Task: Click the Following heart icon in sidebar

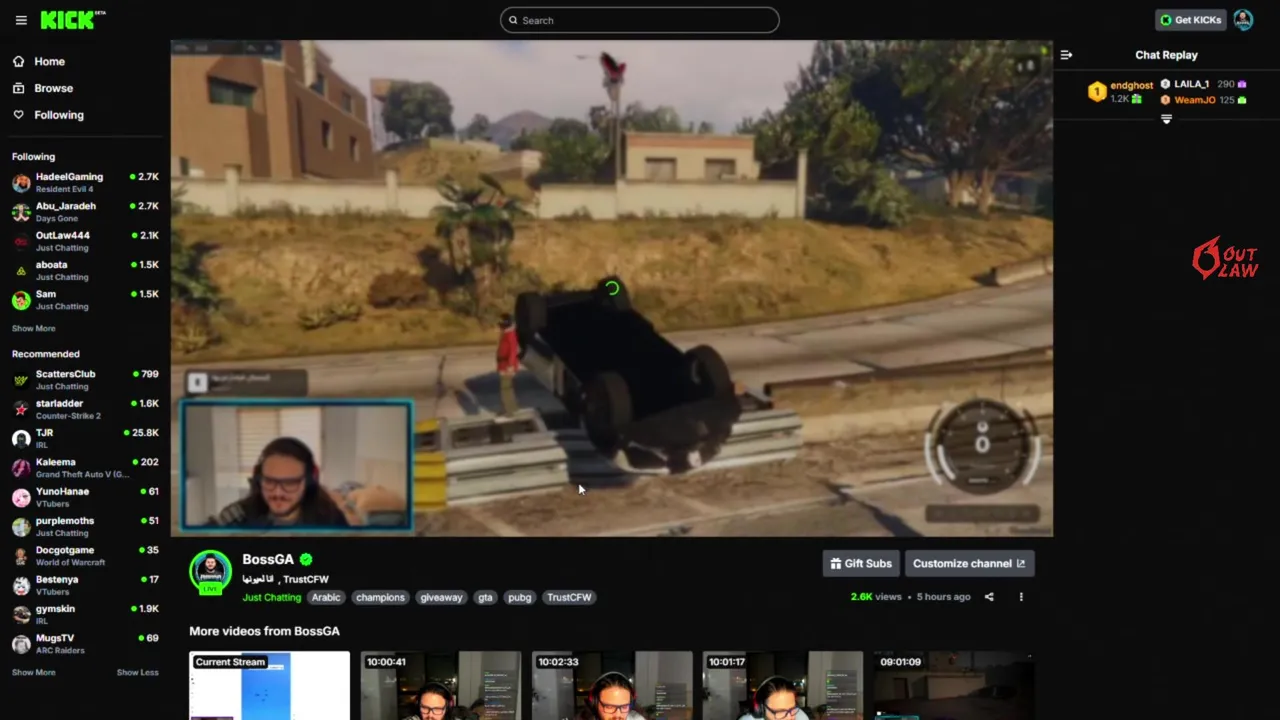Action: click(18, 115)
